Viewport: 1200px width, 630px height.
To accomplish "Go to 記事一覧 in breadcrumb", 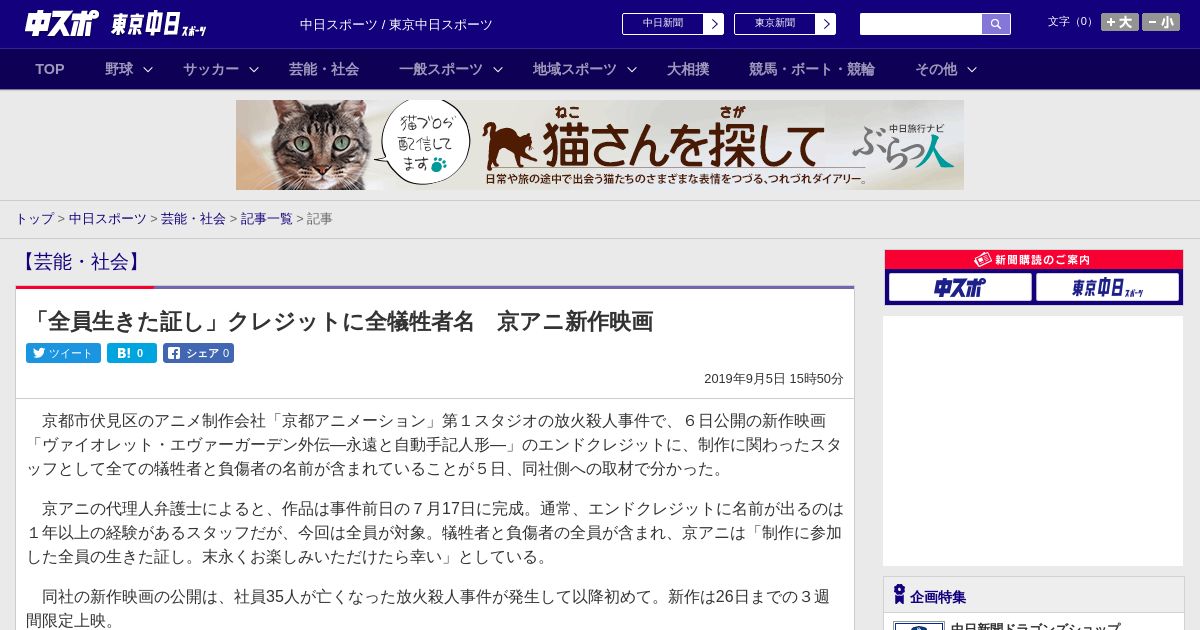I will [266, 218].
